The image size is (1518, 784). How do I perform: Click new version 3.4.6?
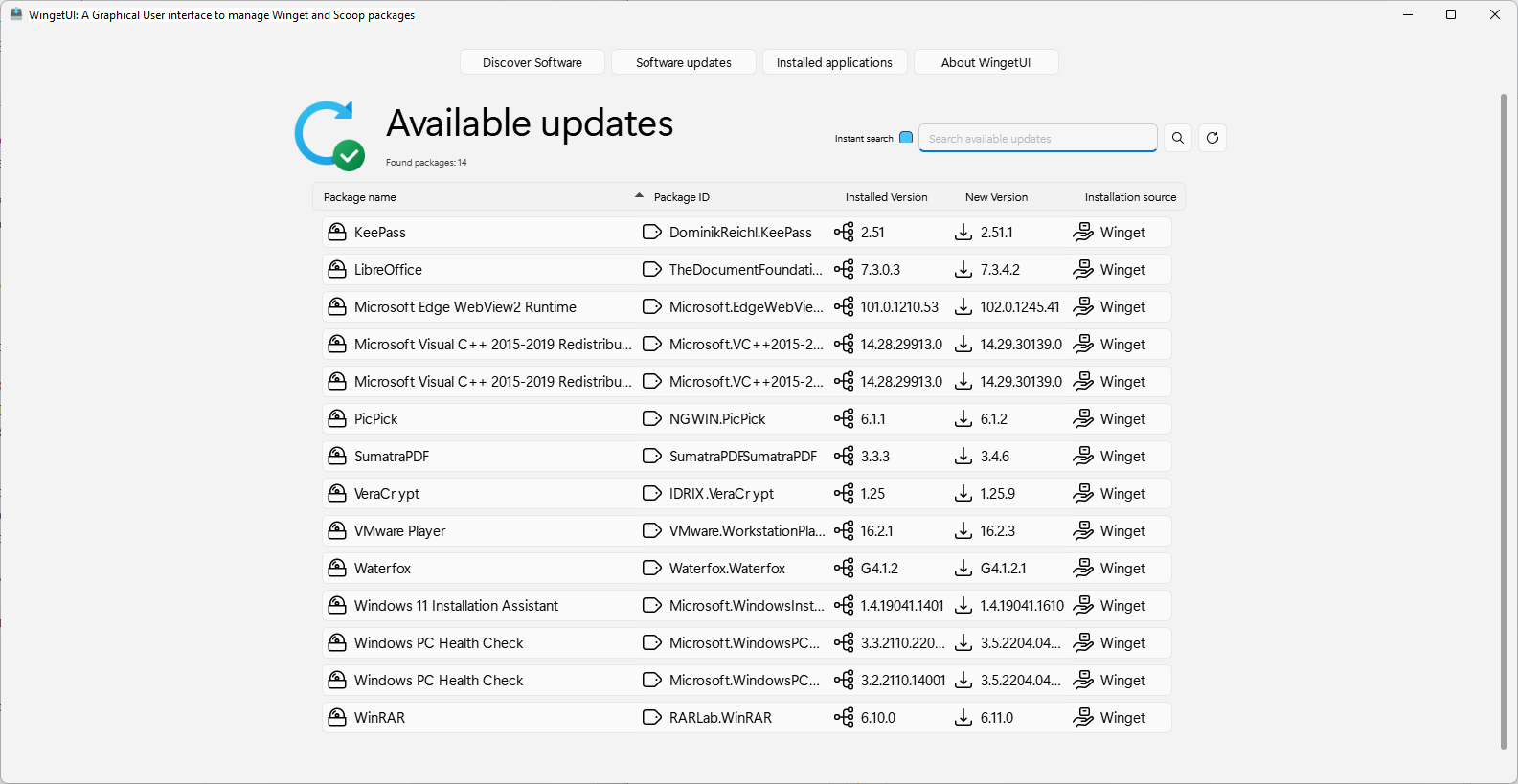[995, 457]
